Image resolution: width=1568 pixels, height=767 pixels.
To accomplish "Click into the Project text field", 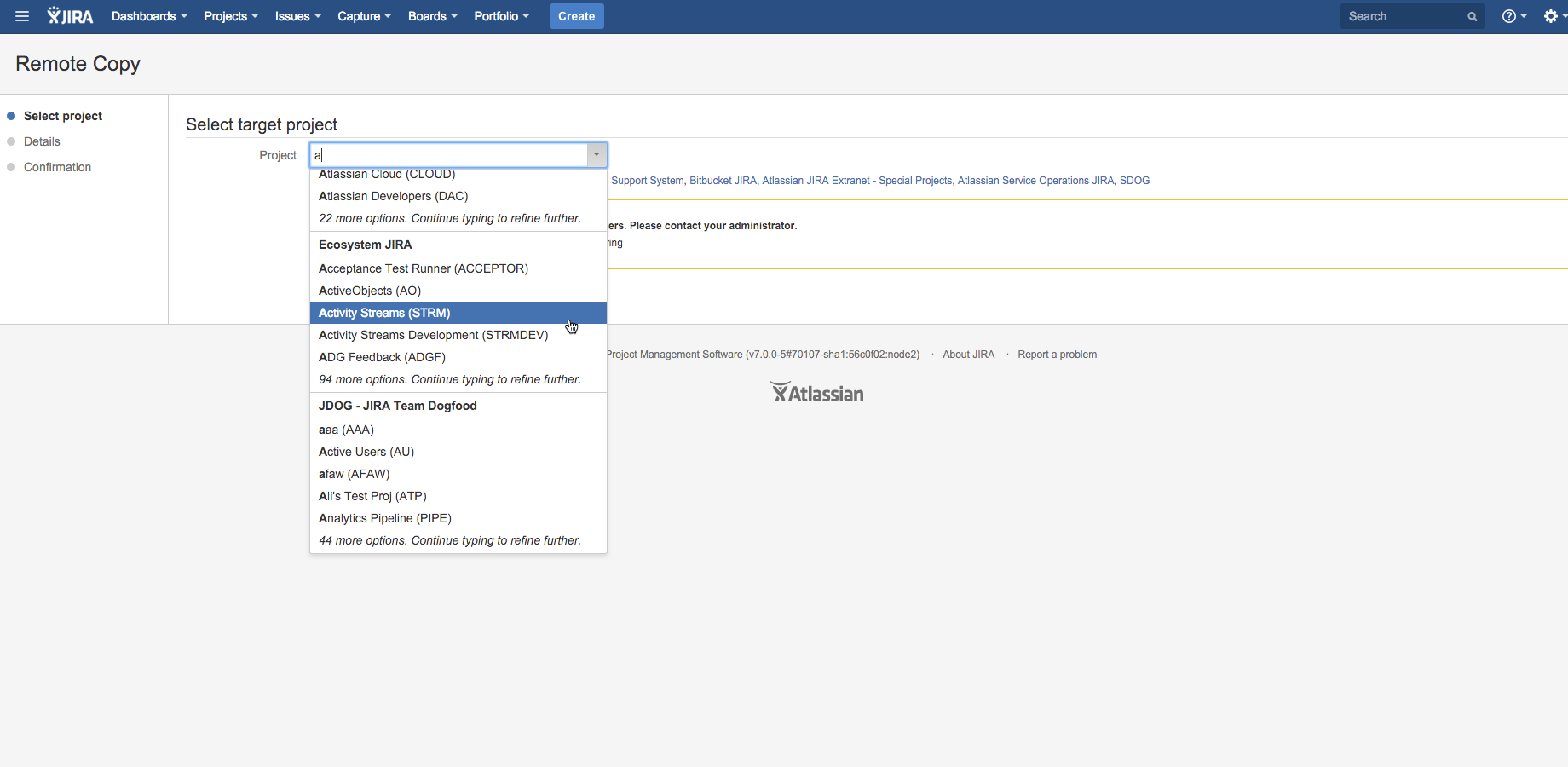I will pyautogui.click(x=449, y=155).
